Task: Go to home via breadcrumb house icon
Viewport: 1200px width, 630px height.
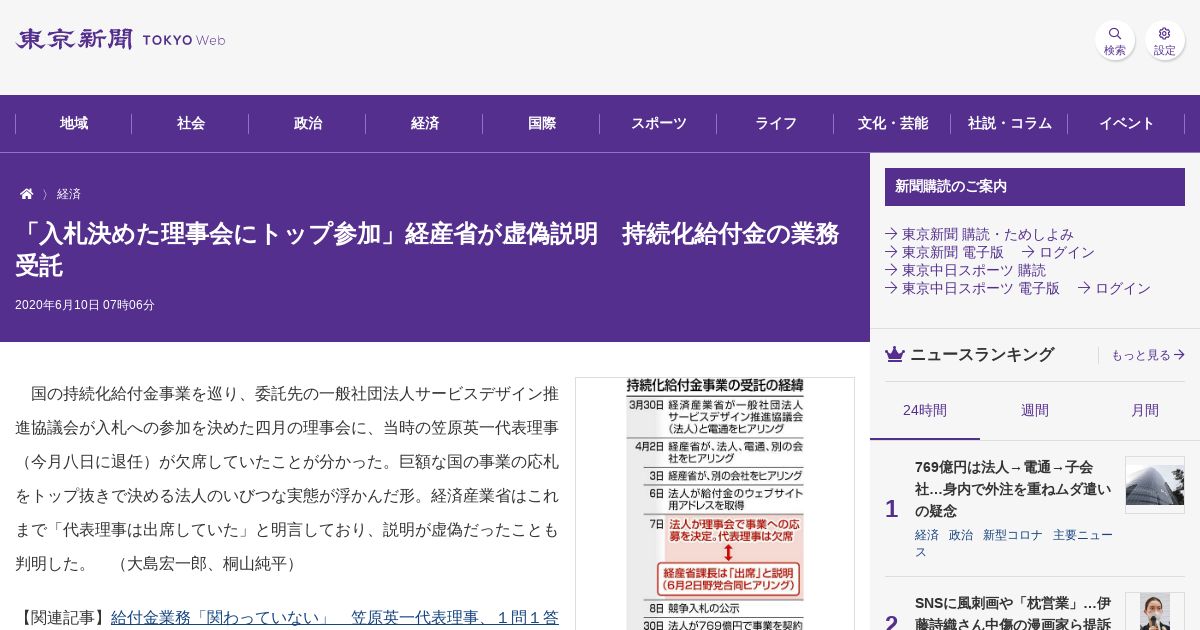Action: pyautogui.click(x=27, y=194)
